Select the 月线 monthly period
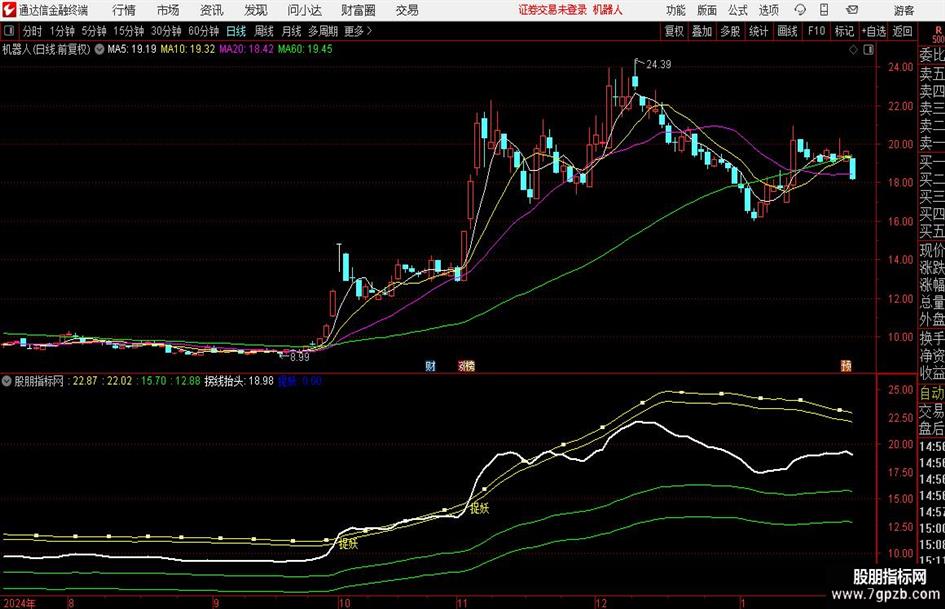The height and width of the screenshot is (609, 945). pyautogui.click(x=291, y=31)
